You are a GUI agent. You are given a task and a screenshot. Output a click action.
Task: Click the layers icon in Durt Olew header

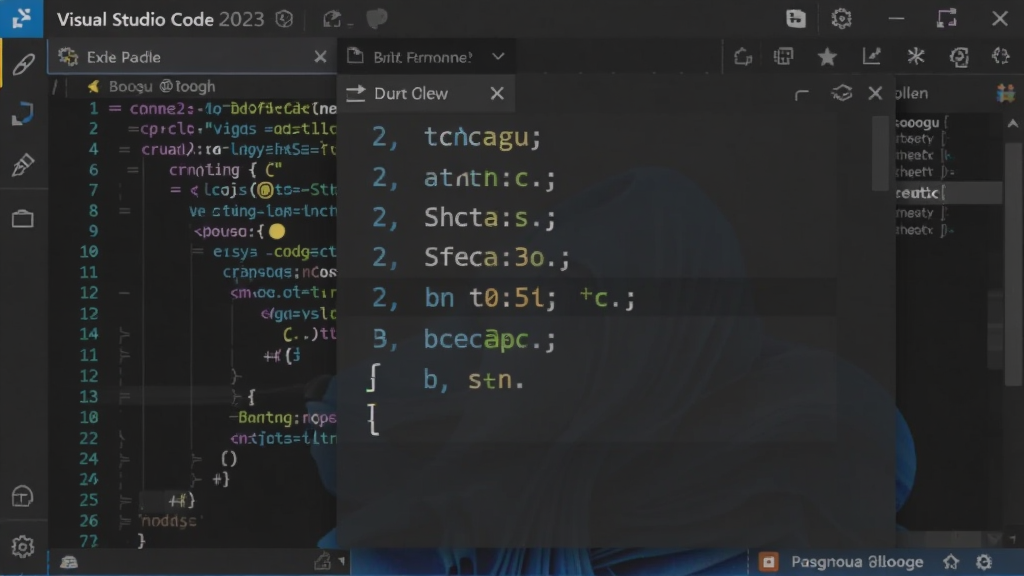tap(842, 93)
